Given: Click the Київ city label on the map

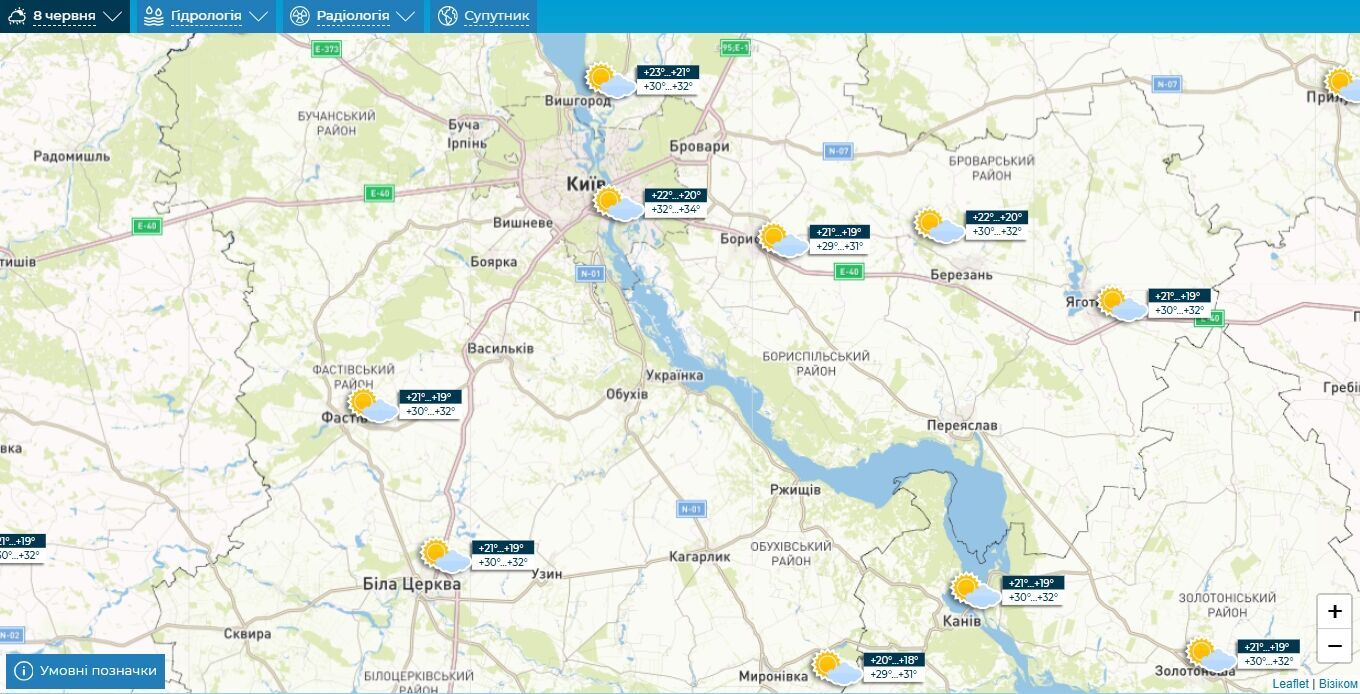Looking at the screenshot, I should point(585,183).
